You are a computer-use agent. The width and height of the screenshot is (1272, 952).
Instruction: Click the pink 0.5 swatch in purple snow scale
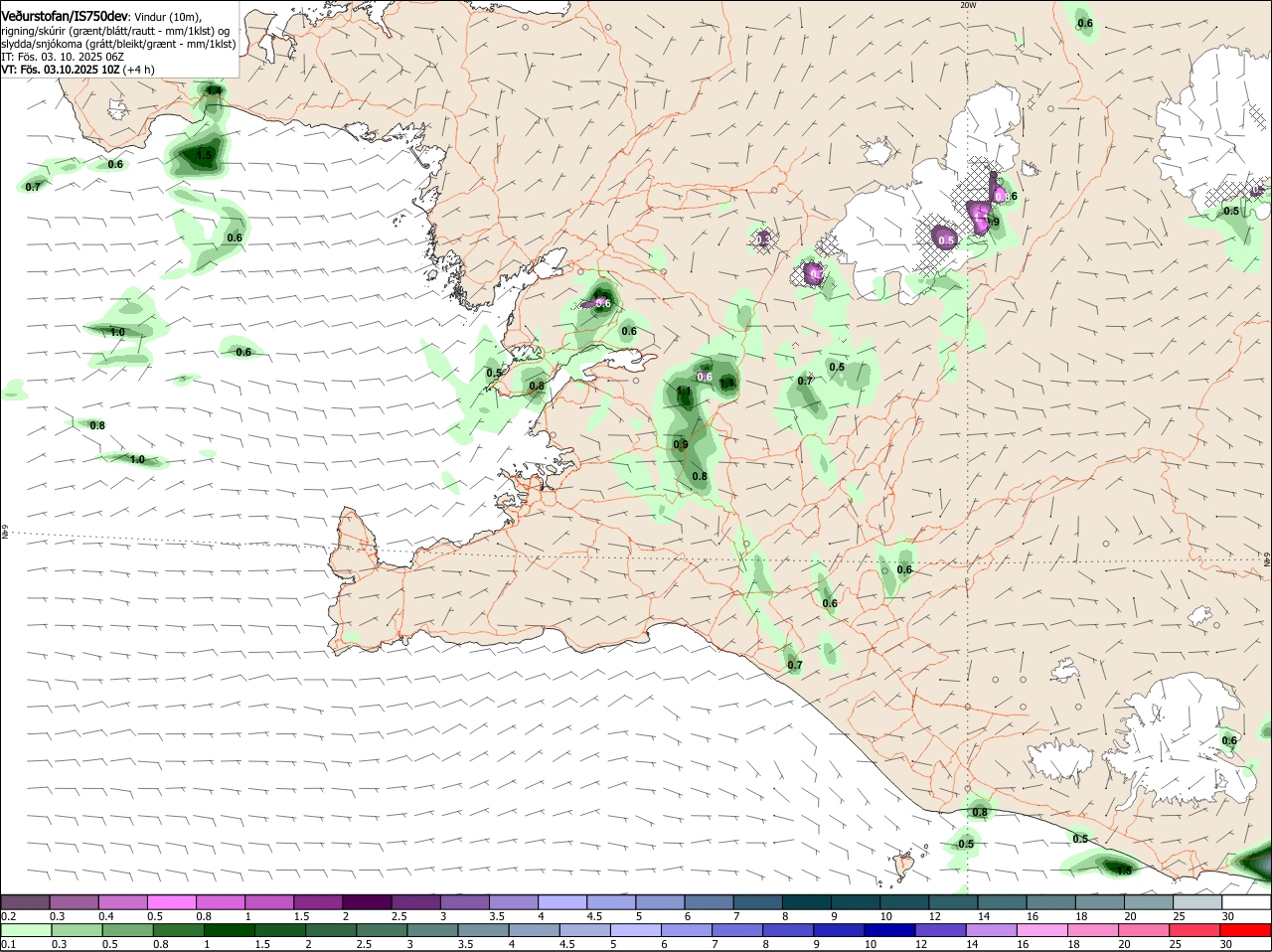coord(172,901)
